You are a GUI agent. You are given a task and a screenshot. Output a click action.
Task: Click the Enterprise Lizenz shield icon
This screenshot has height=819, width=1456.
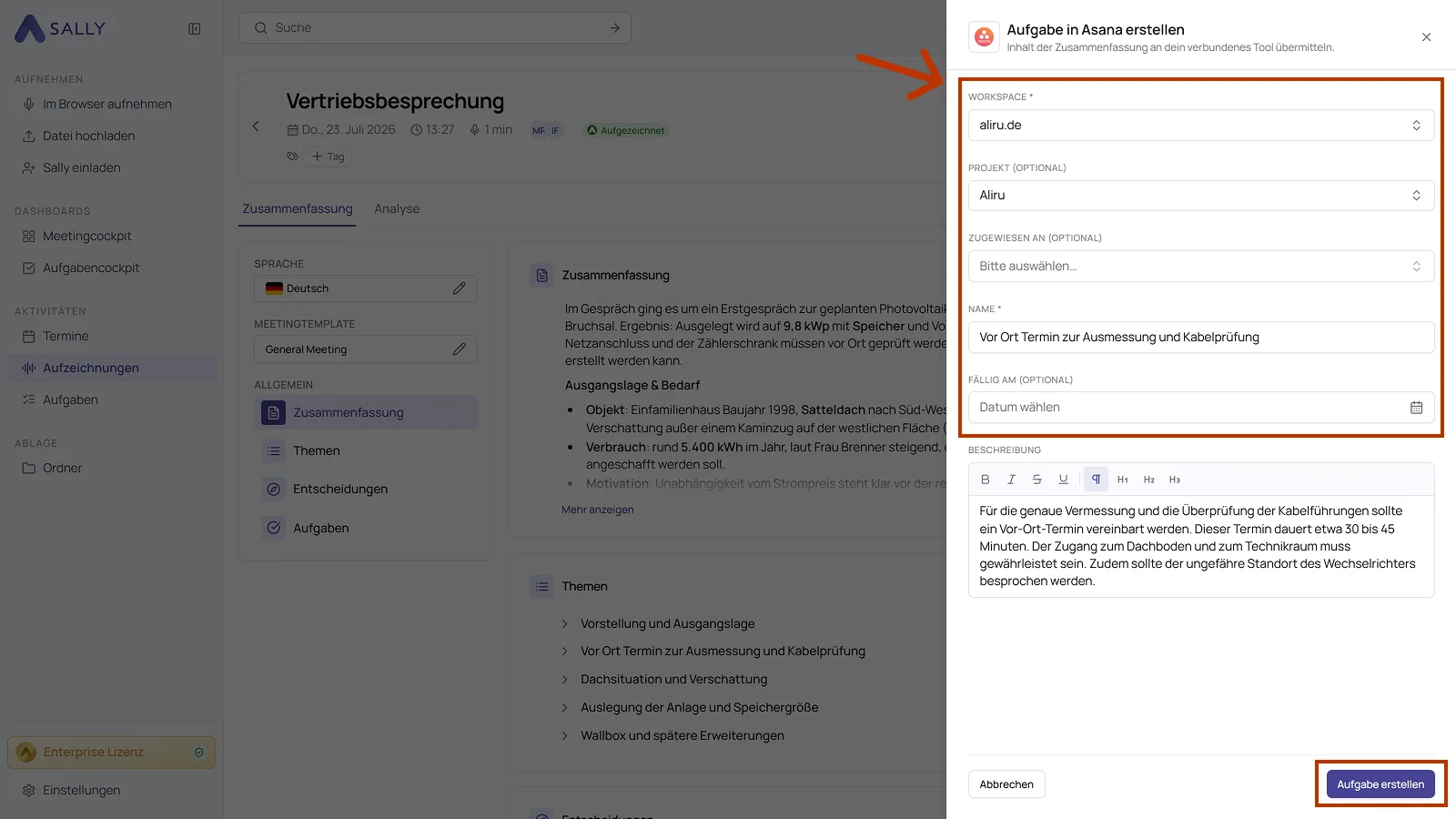point(199,753)
